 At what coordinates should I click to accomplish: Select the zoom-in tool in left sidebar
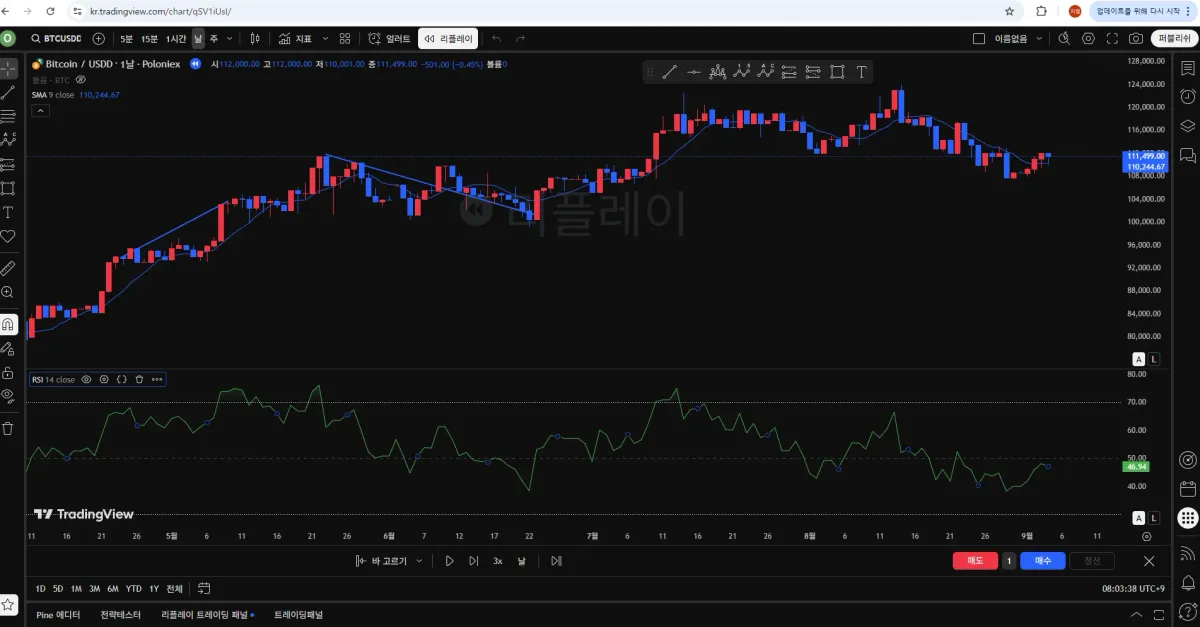coord(8,292)
